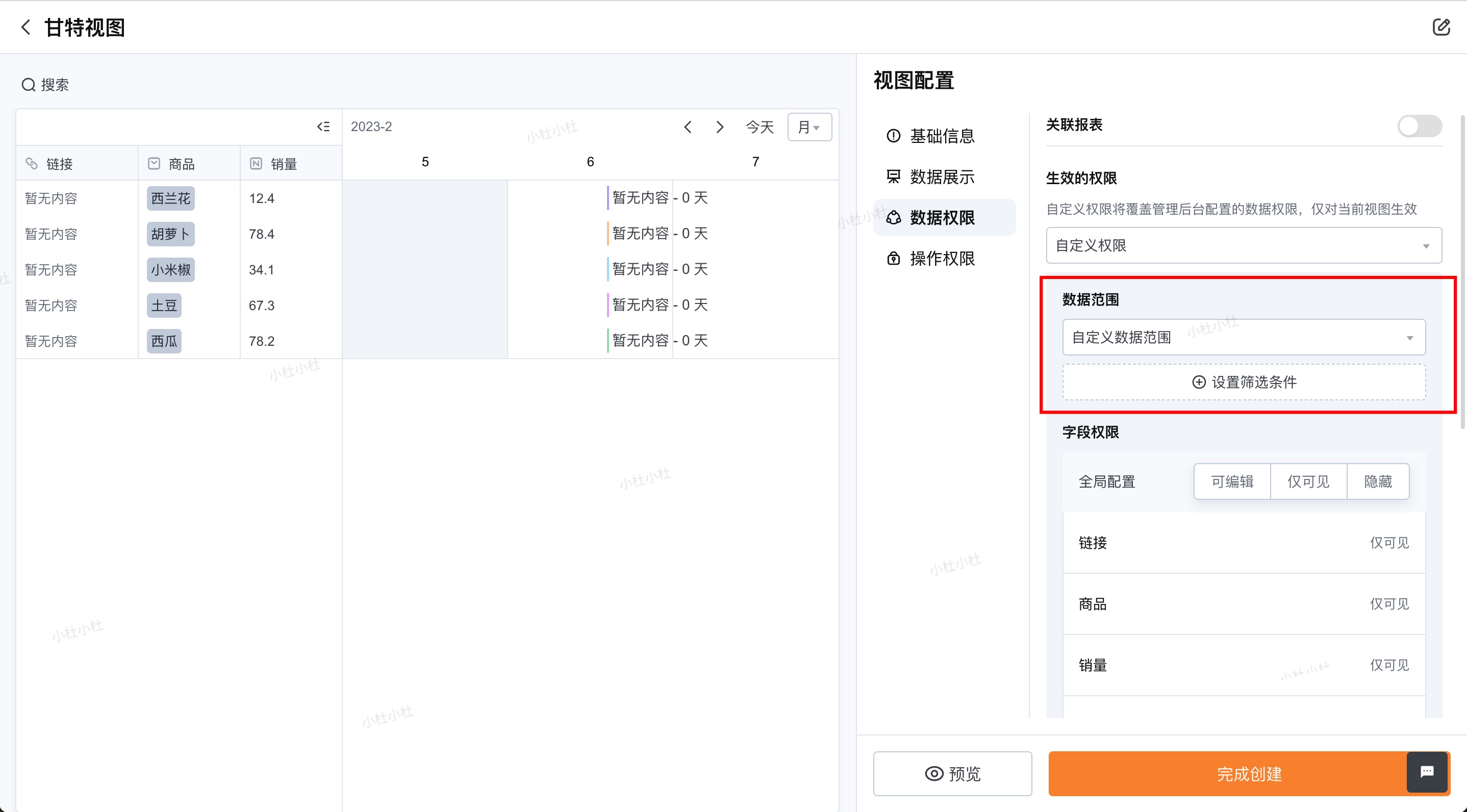Click day 5 in the timeline header
The image size is (1467, 812).
pyautogui.click(x=425, y=162)
